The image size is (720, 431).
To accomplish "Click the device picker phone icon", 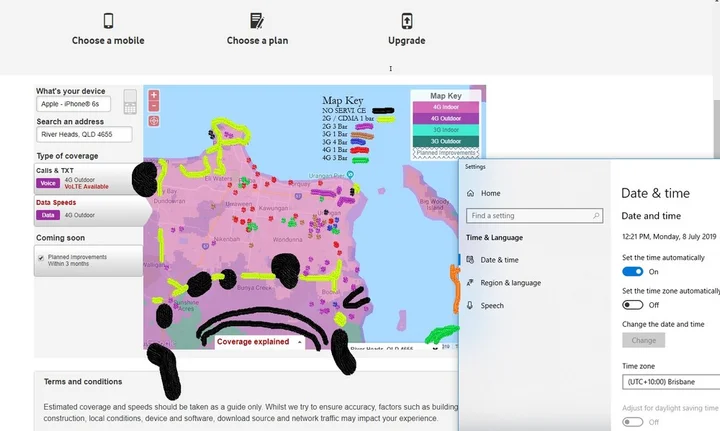I will point(129,101).
